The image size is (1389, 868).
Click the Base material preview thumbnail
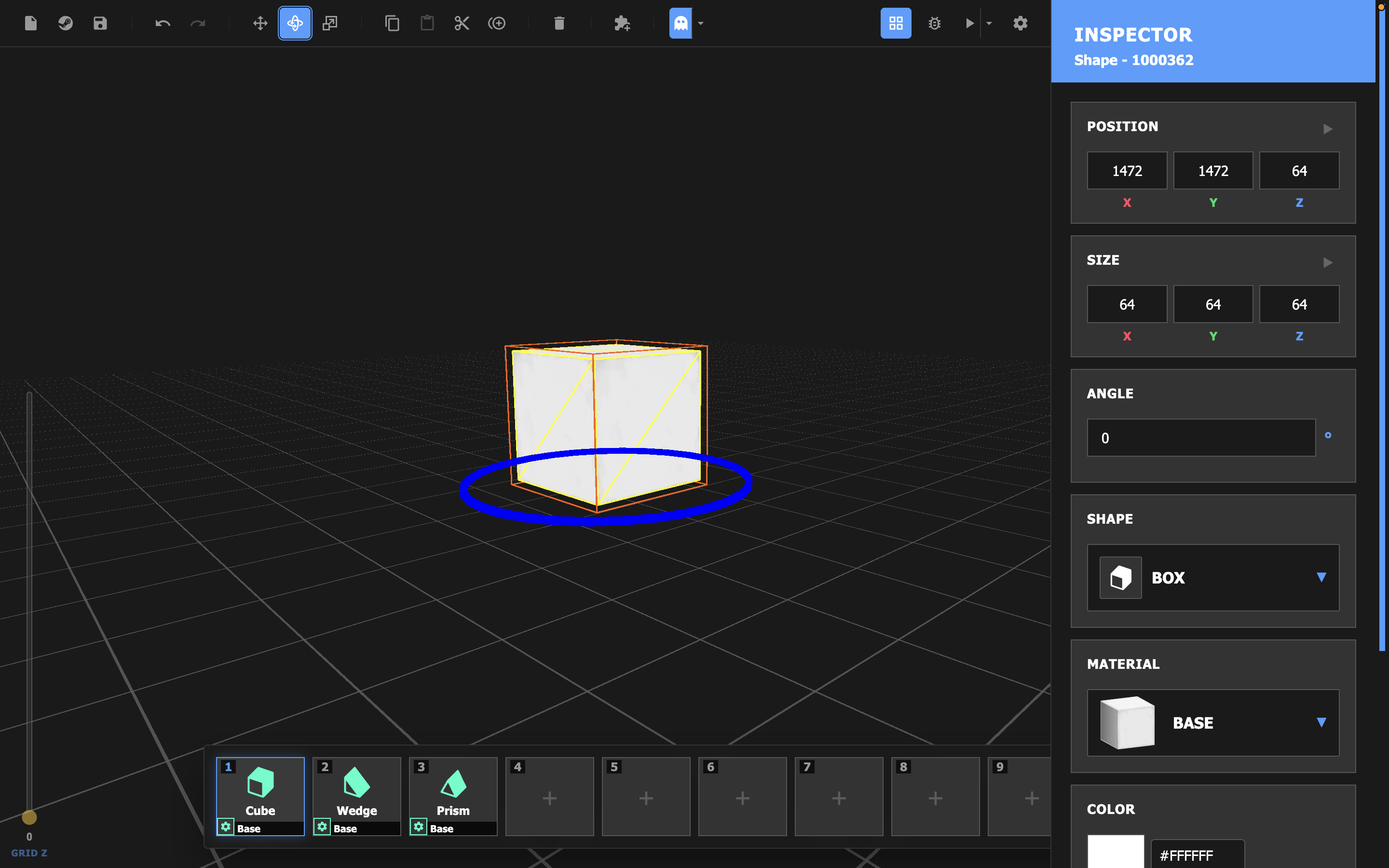1127,723
